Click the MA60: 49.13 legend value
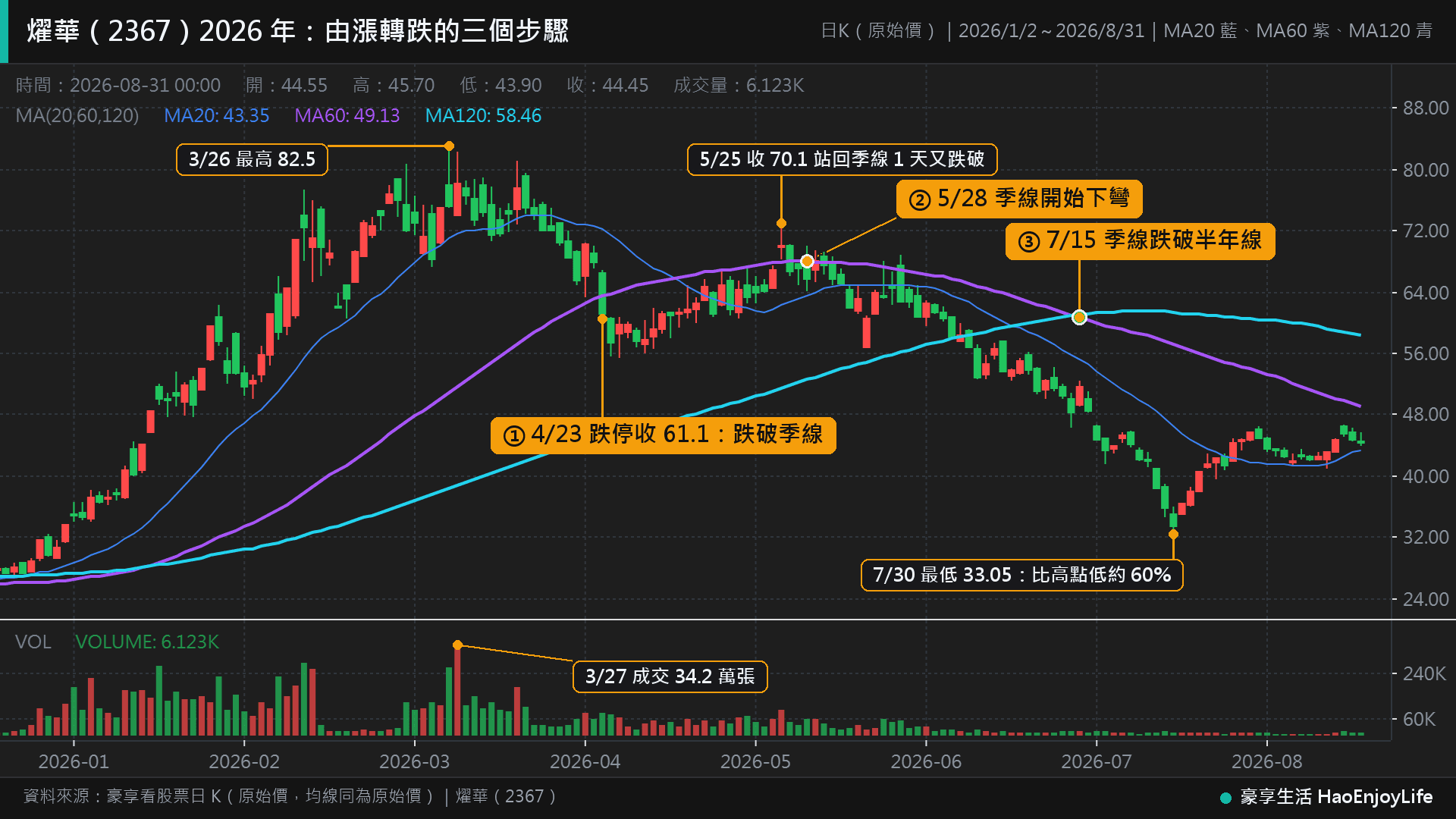This screenshot has width=1456, height=819. (x=347, y=116)
